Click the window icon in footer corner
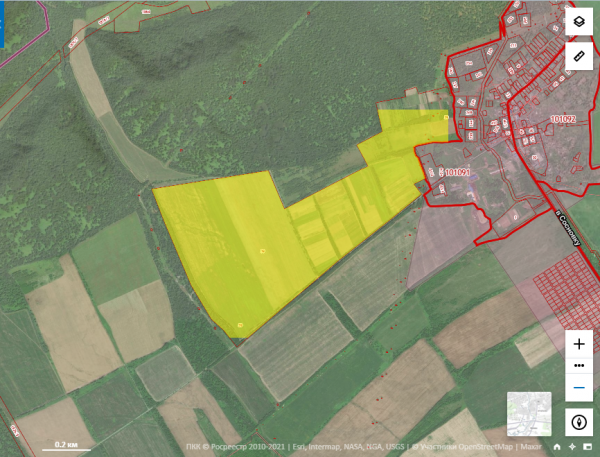The width and height of the screenshot is (600, 457). (x=587, y=447)
